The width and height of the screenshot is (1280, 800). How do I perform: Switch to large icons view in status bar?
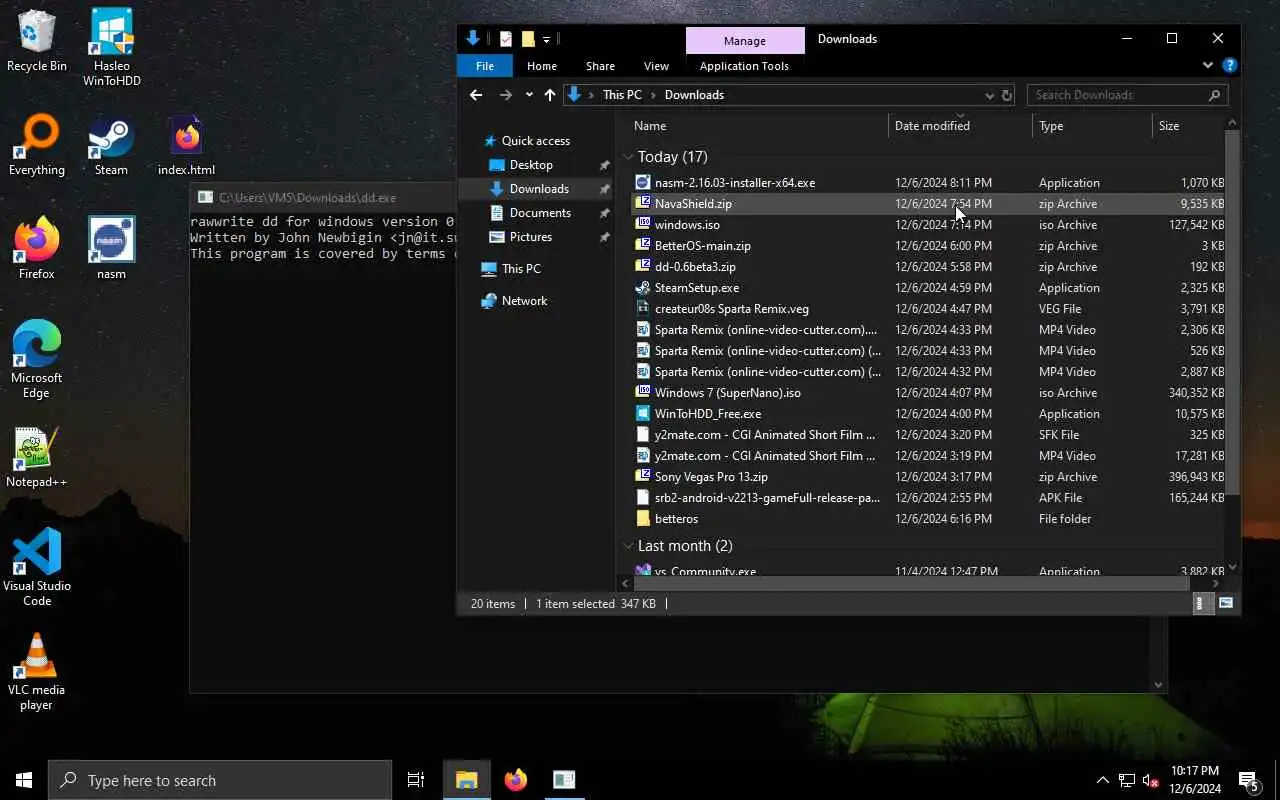[x=1226, y=603]
